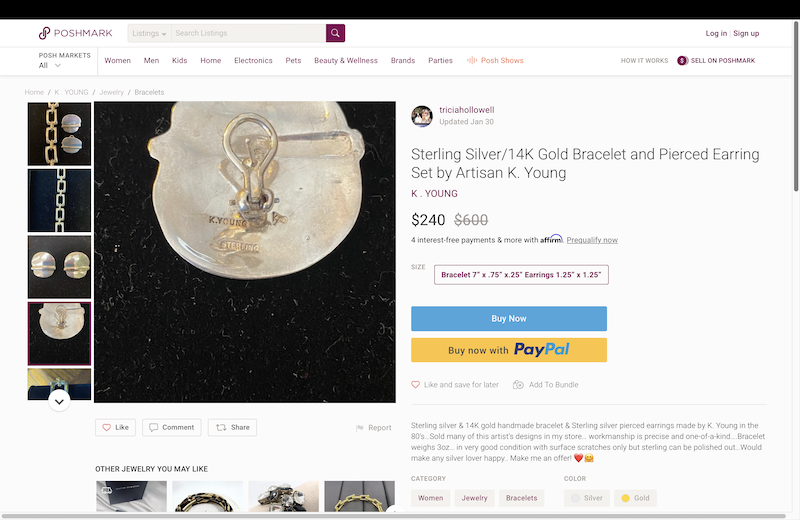Open the Electronics menu category

click(x=253, y=61)
